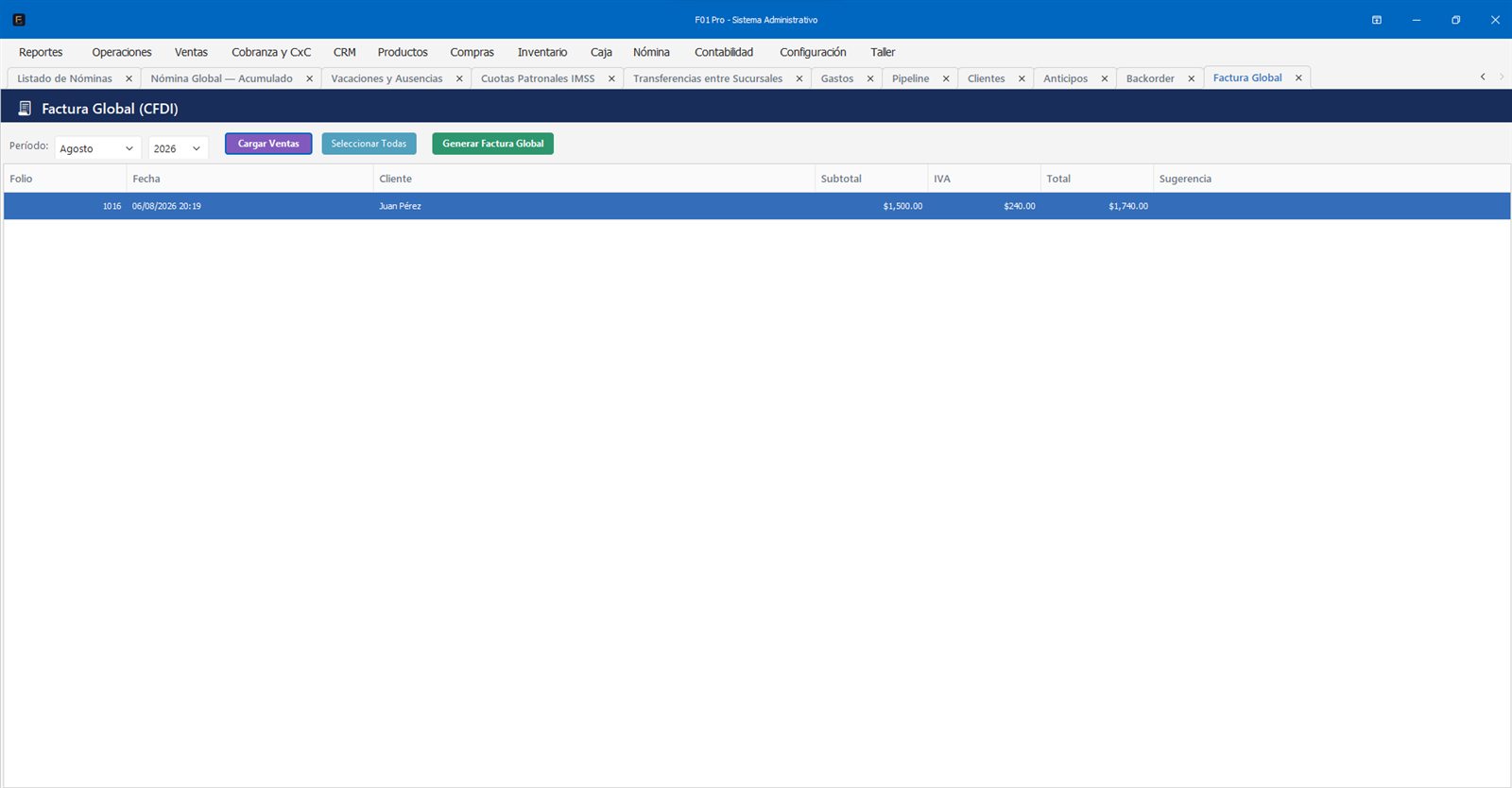Click the $240.00 IVA cell
This screenshot has height=788, width=1512.
click(x=984, y=206)
